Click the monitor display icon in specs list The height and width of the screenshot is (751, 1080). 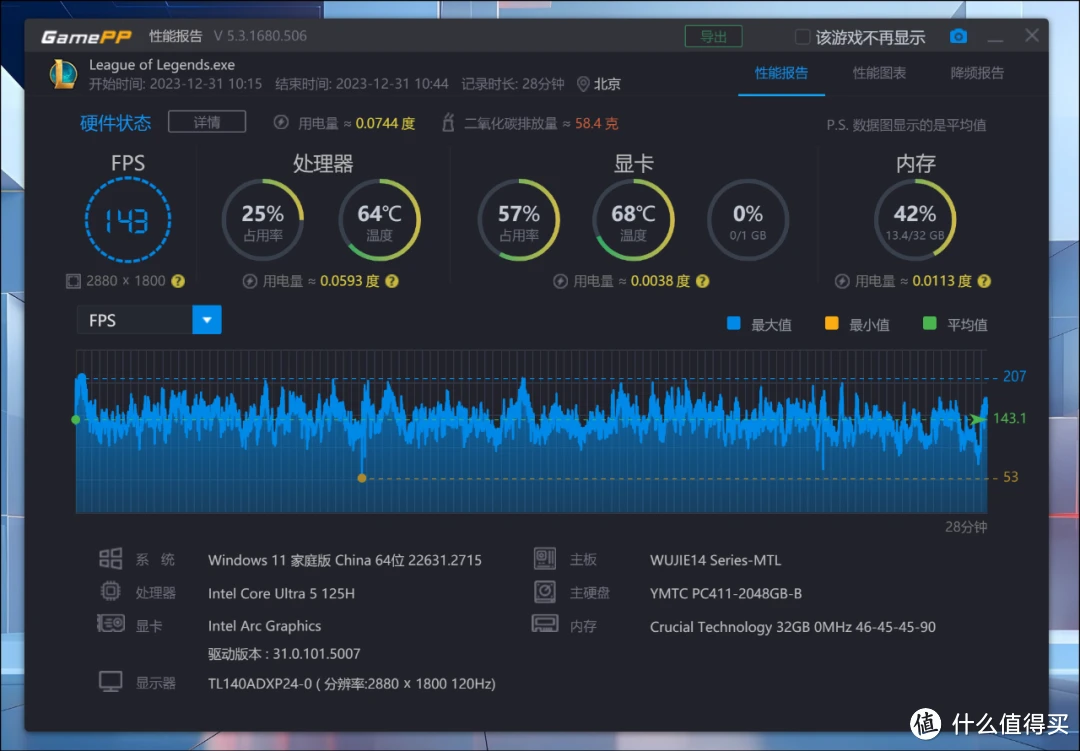click(x=111, y=682)
